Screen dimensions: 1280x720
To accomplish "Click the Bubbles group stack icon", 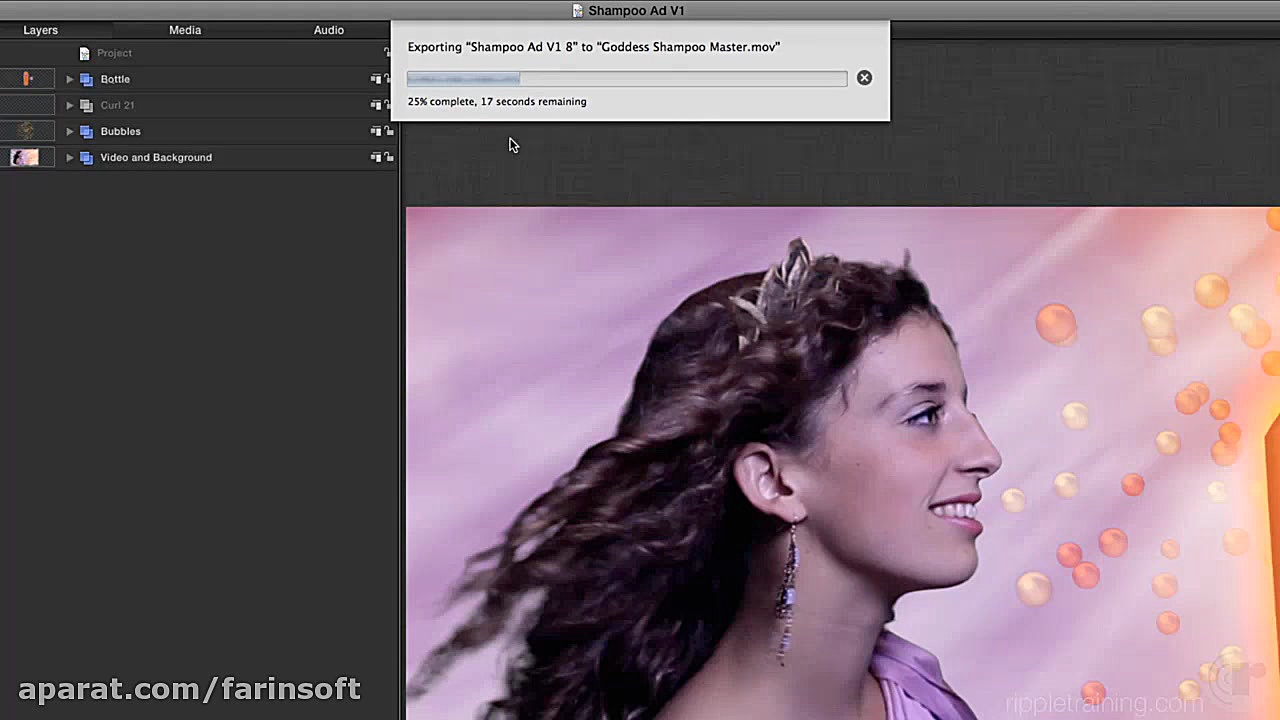I will 86,131.
